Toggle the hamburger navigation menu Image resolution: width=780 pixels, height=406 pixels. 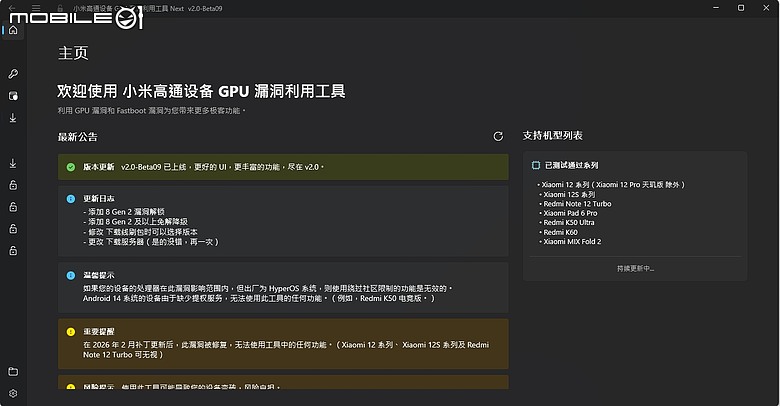(x=36, y=8)
